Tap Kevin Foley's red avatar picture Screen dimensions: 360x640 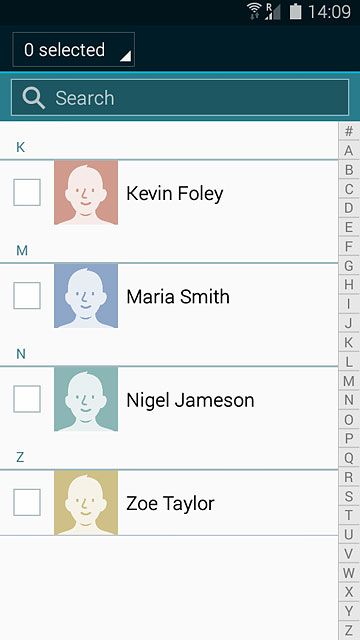pos(86,192)
